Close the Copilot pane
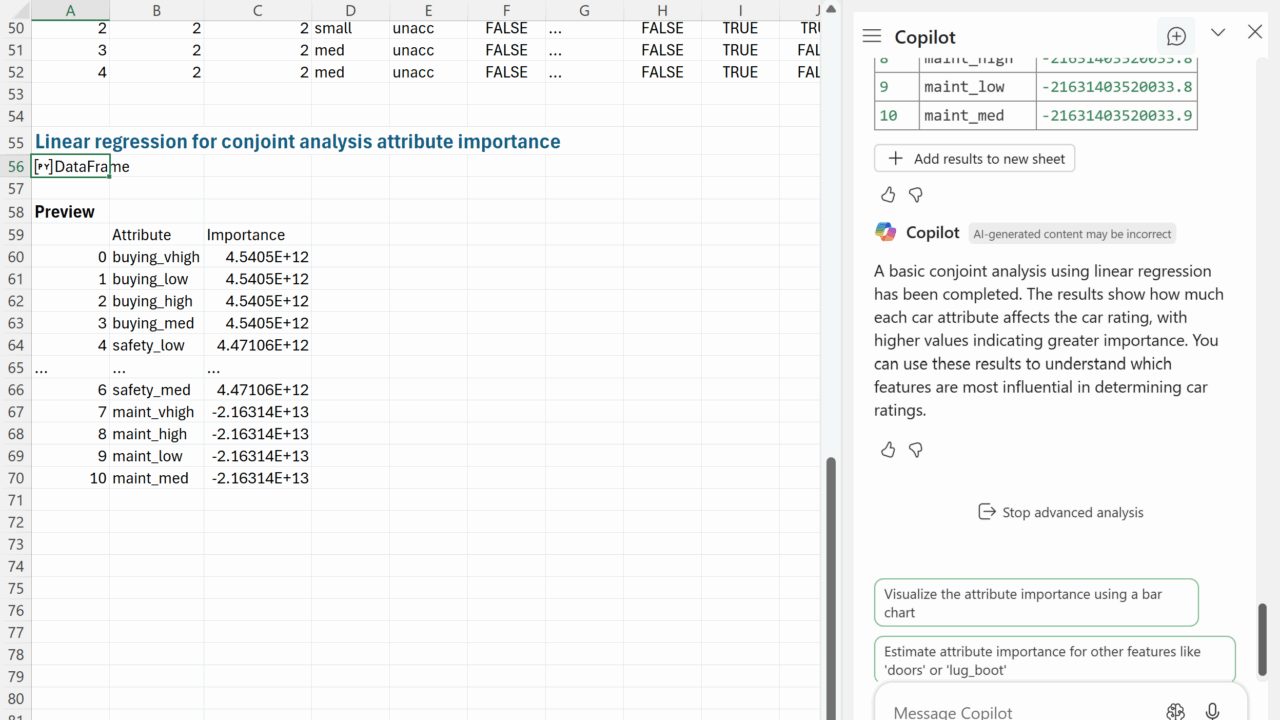This screenshot has width=1280, height=720. (1255, 32)
